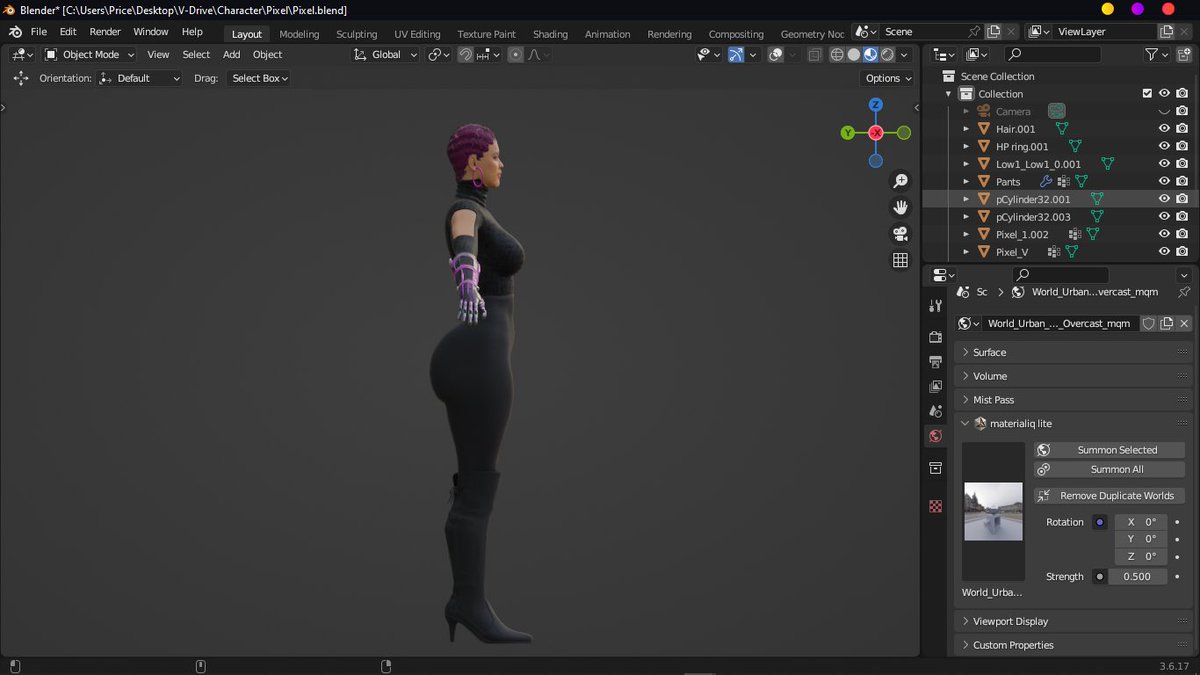Open the outliner filter dropdown

[1156, 54]
